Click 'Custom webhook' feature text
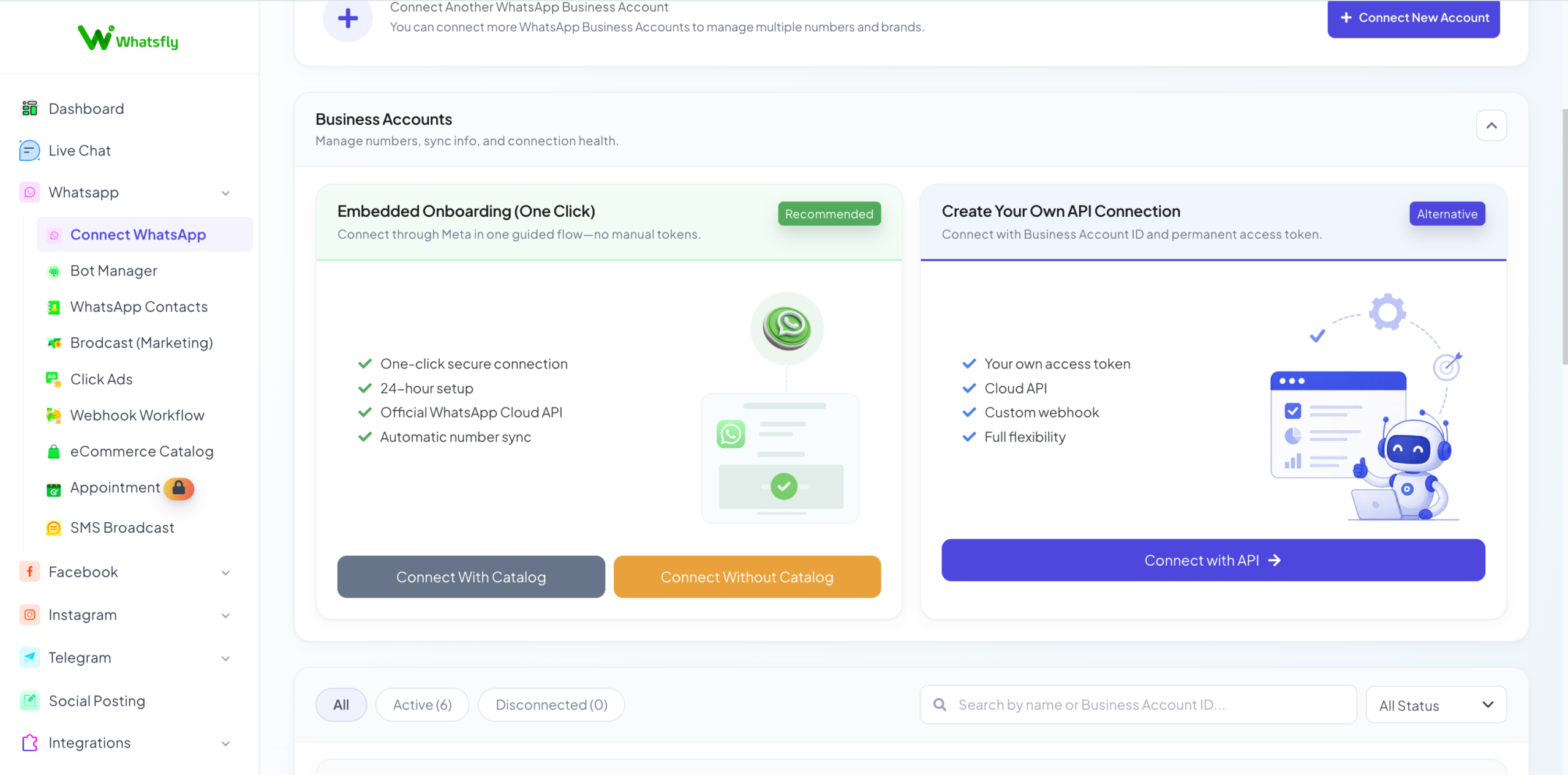1568x775 pixels. (x=1042, y=413)
